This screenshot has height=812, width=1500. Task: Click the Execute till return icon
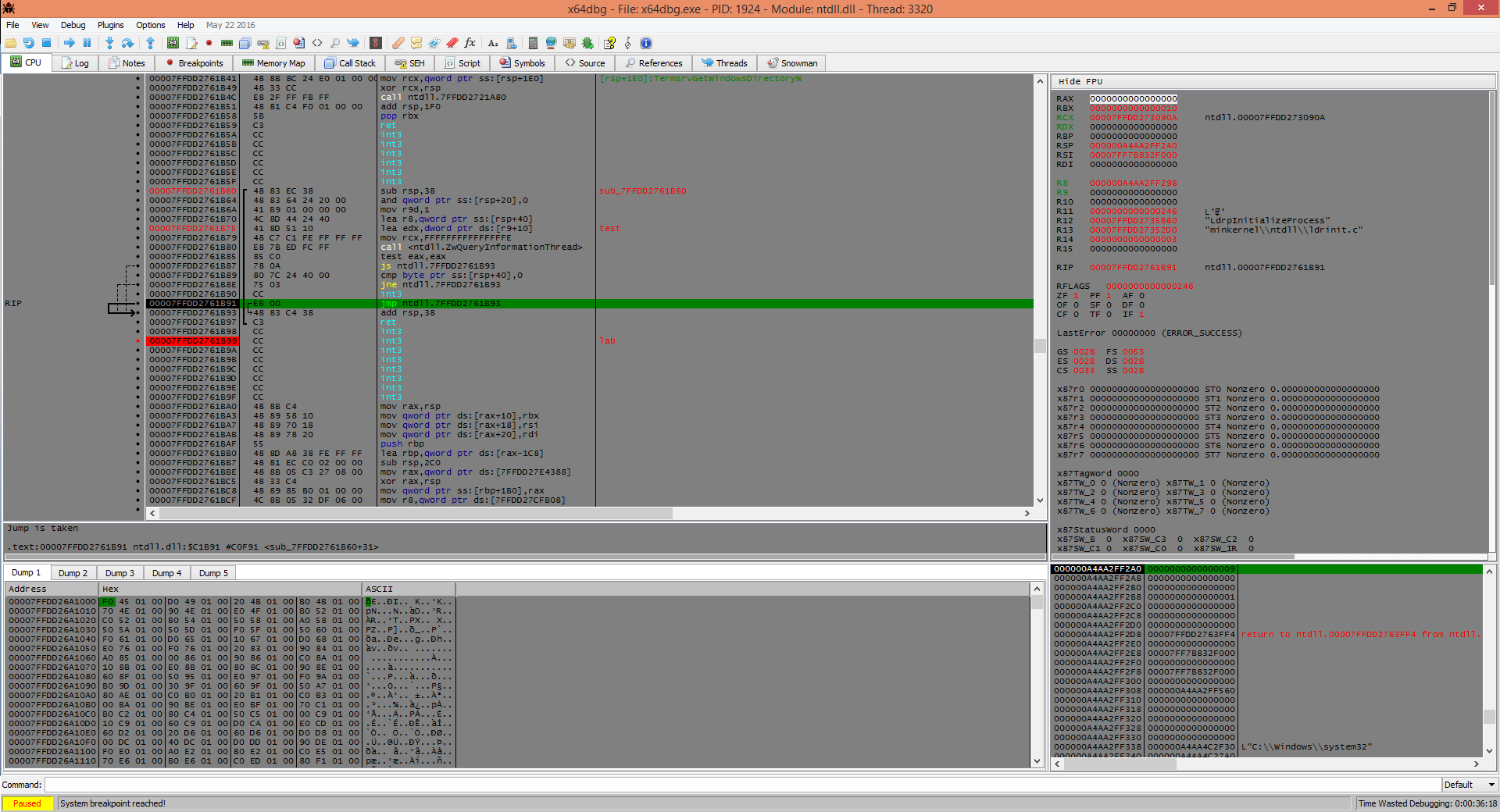(x=150, y=43)
